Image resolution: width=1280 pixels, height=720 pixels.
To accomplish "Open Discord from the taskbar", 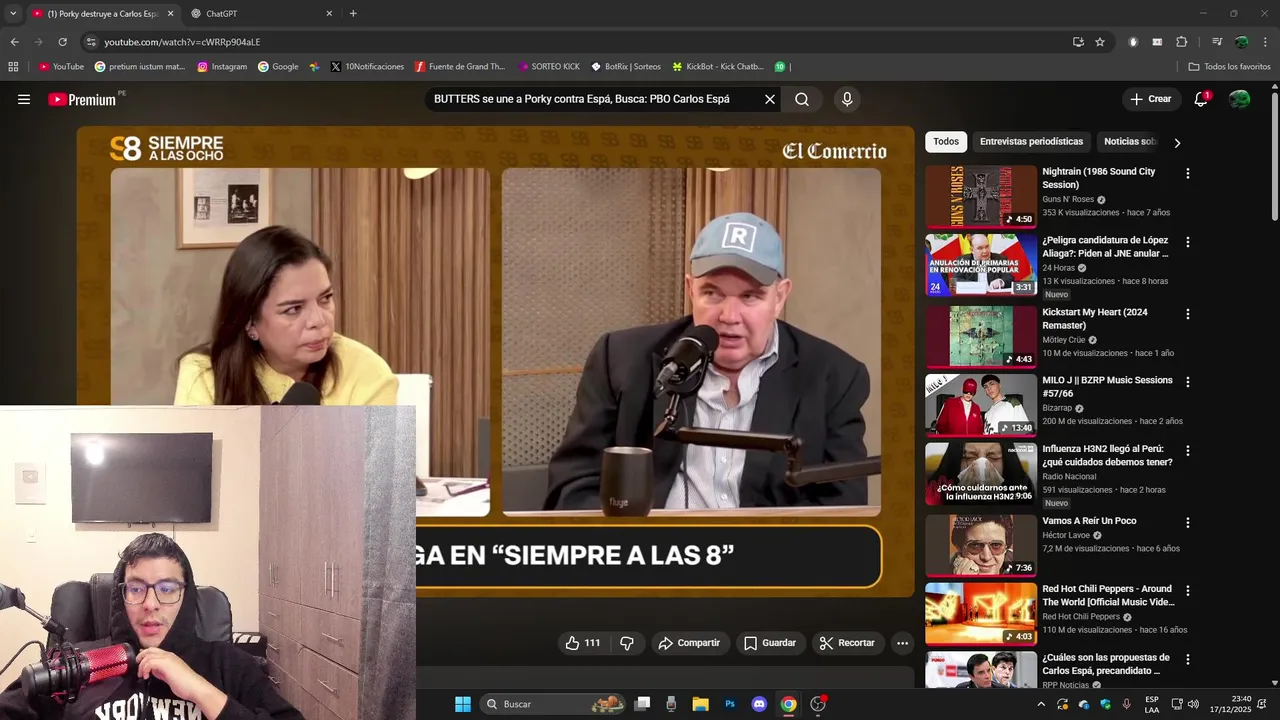I will click(x=759, y=704).
